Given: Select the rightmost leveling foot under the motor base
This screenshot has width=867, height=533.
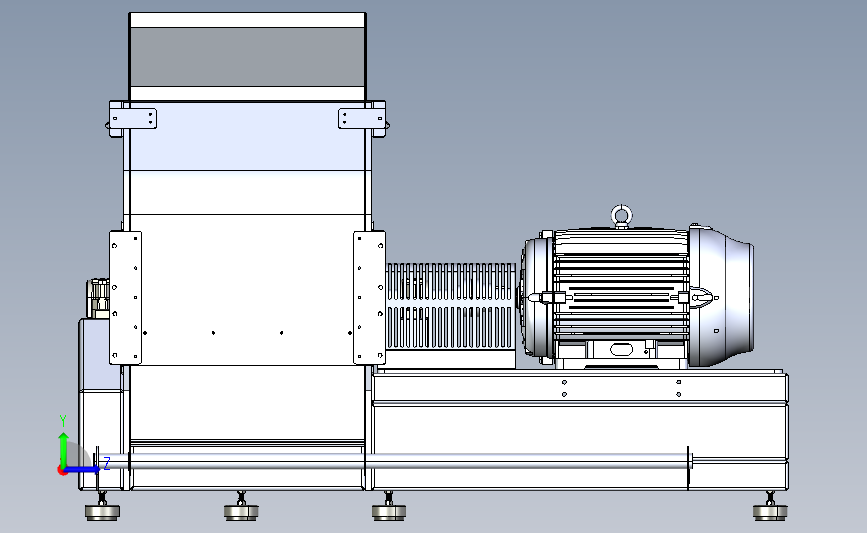Looking at the screenshot, I should (x=770, y=507).
